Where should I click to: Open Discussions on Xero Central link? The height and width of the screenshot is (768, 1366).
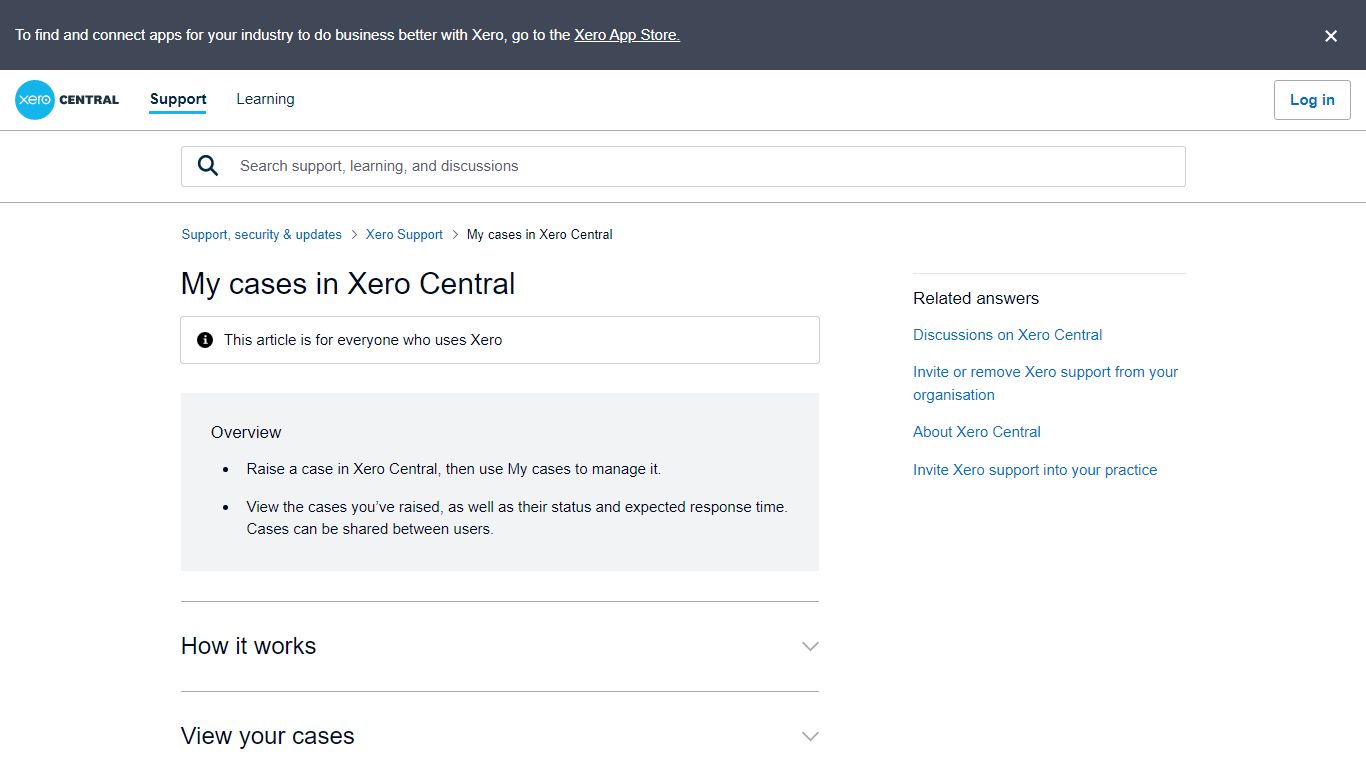click(x=1008, y=335)
